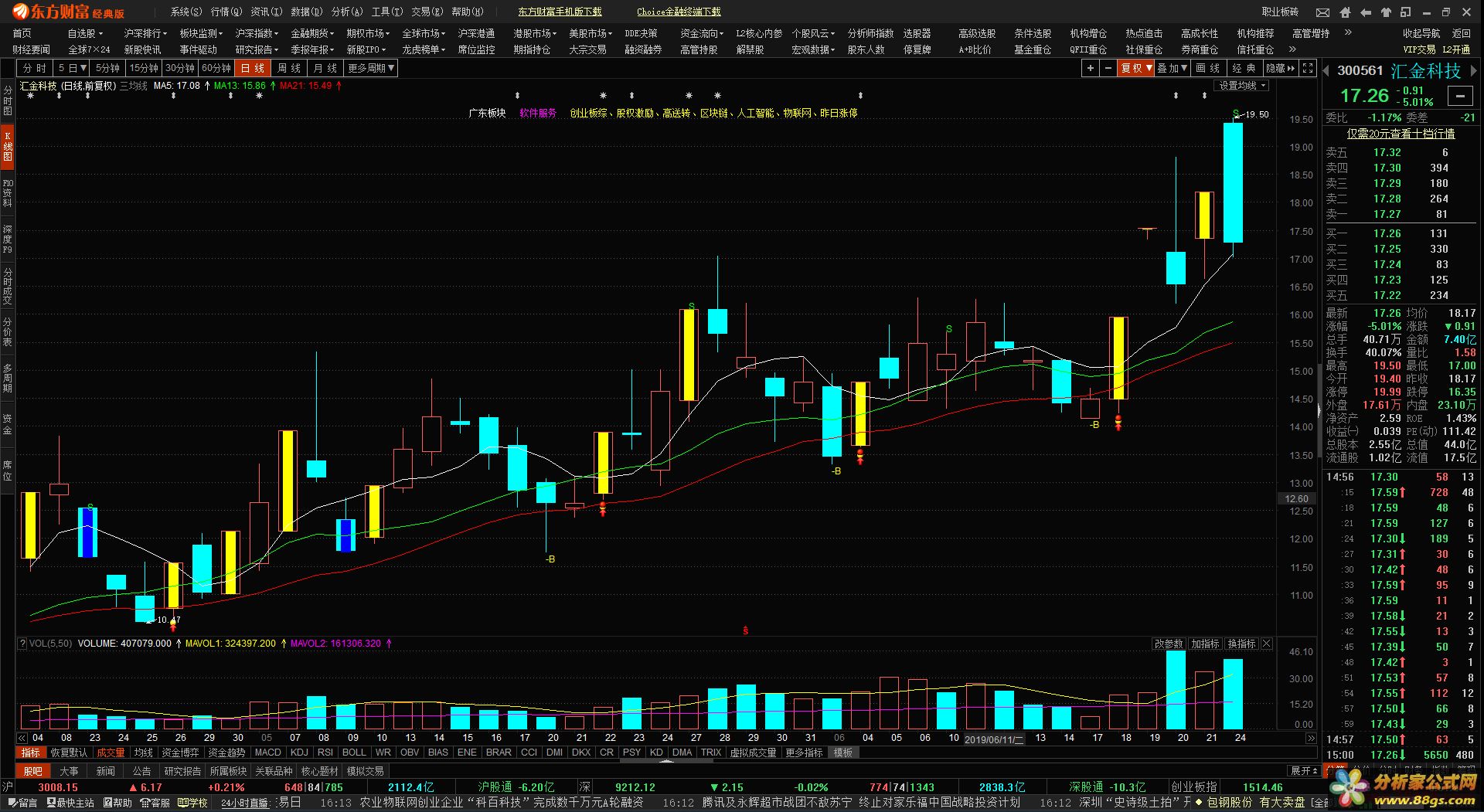Viewport: 1484px width, 812px height.
Task: Click the minus button beside price 17.26
Action: (x=1460, y=96)
